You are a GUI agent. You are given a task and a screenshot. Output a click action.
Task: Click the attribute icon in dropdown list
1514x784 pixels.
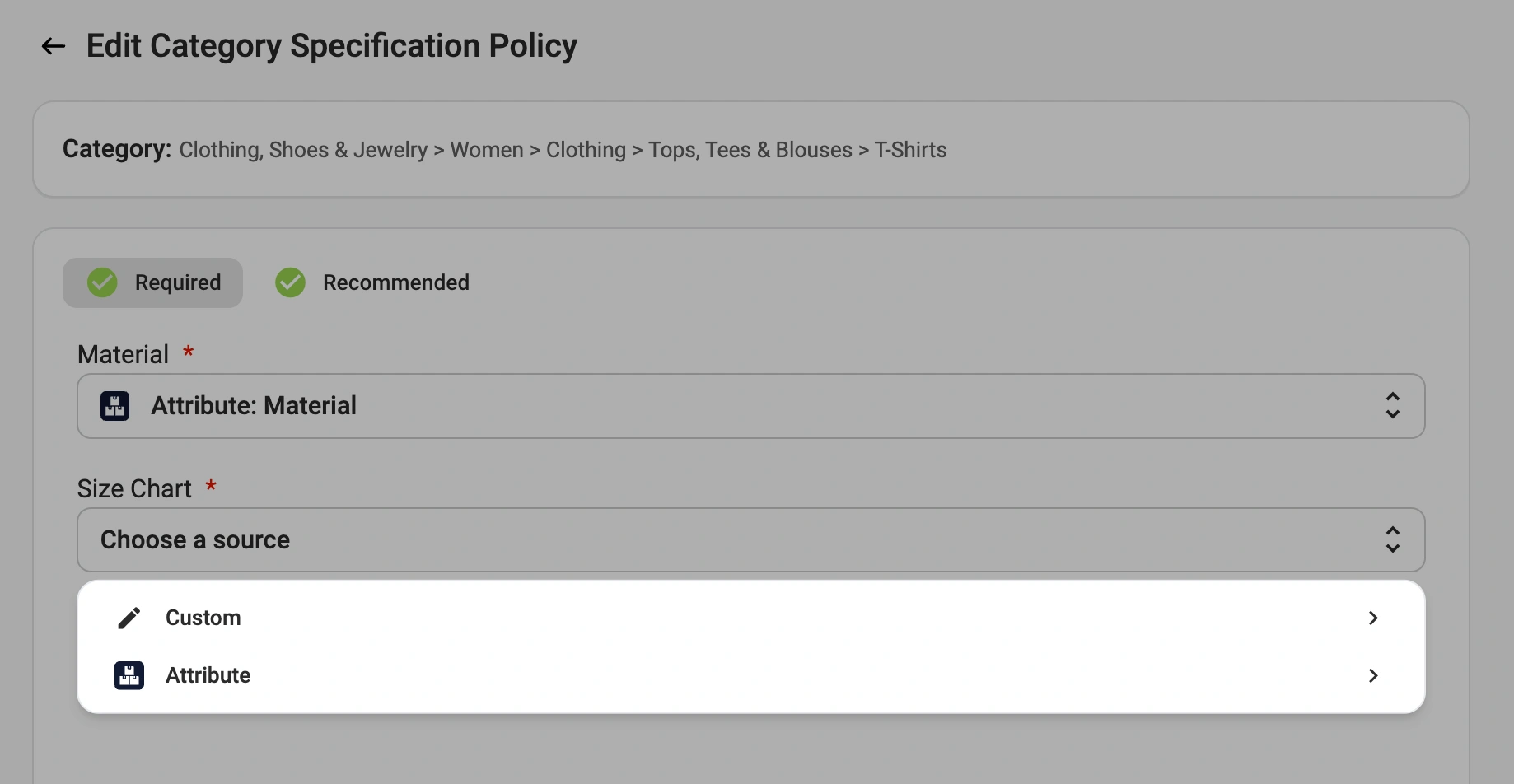tap(129, 675)
